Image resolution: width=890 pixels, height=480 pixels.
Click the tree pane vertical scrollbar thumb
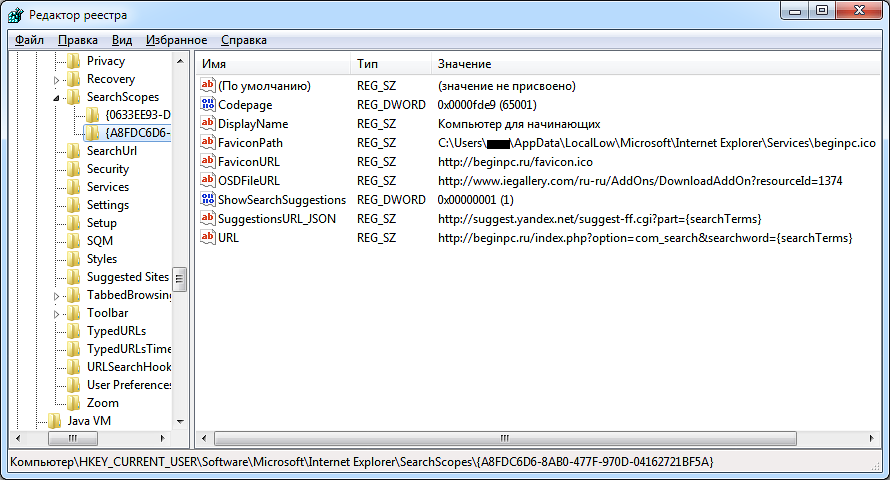(179, 279)
